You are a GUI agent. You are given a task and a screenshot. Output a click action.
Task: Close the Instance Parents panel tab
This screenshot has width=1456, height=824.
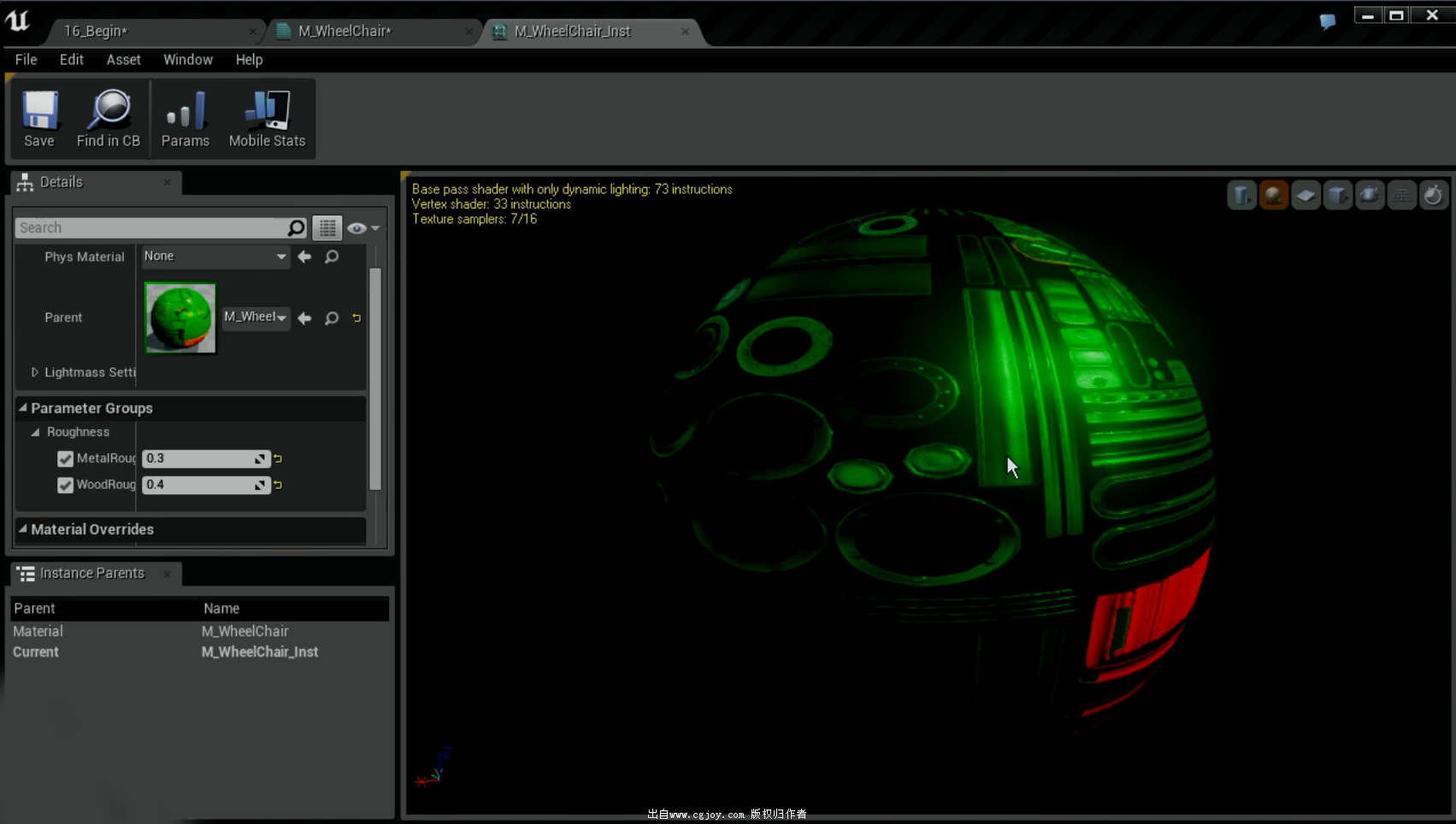pyautogui.click(x=168, y=574)
